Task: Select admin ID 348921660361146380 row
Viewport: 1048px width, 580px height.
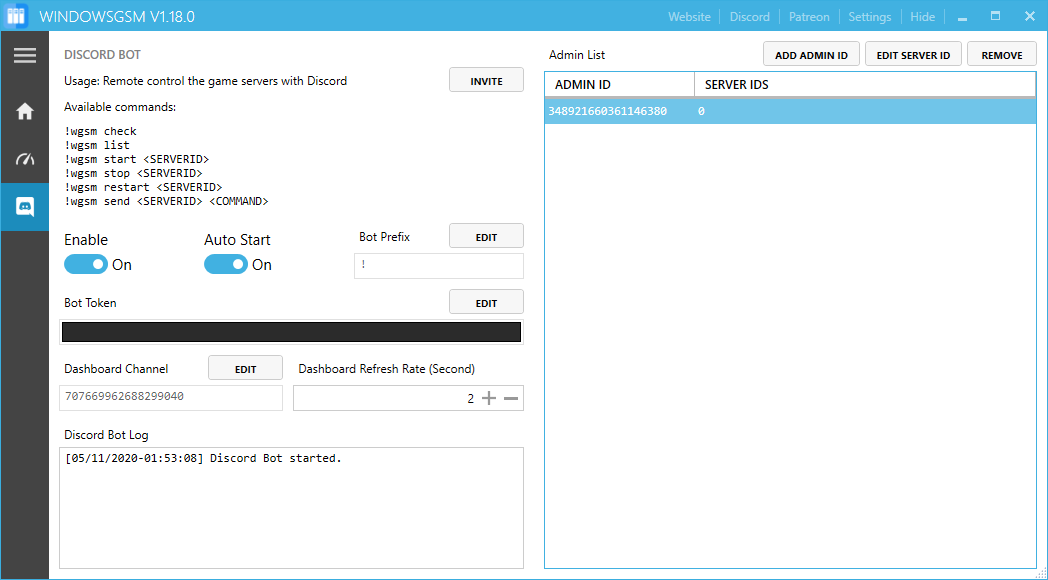Action: (x=790, y=111)
